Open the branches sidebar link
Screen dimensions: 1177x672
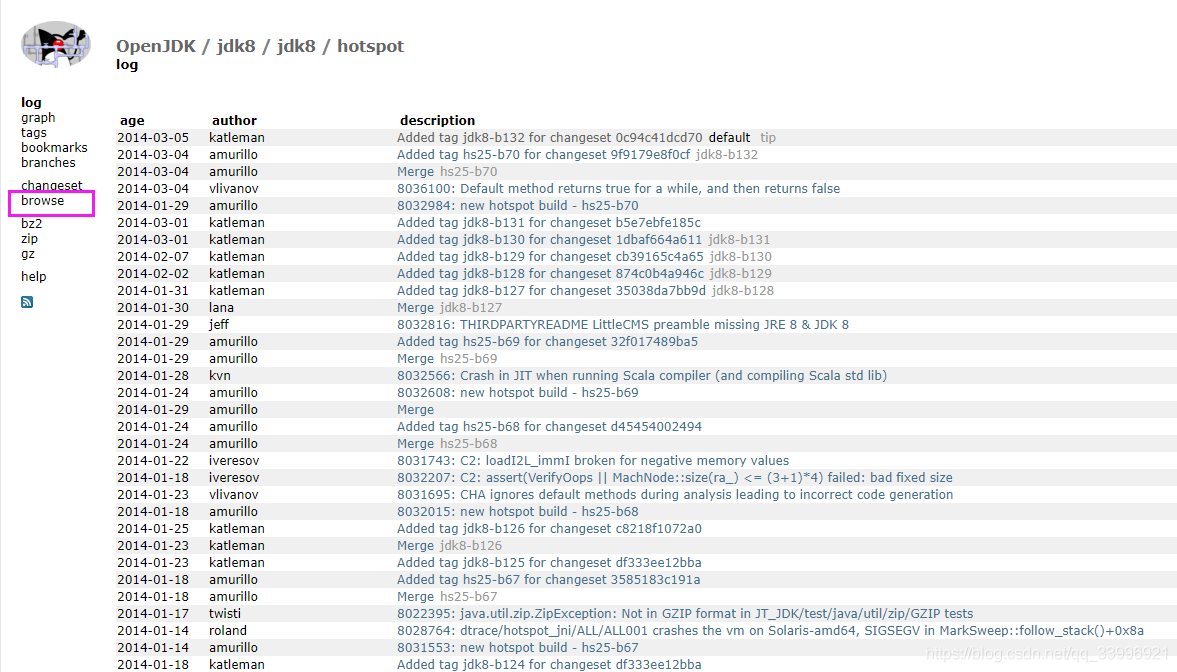tap(48, 163)
